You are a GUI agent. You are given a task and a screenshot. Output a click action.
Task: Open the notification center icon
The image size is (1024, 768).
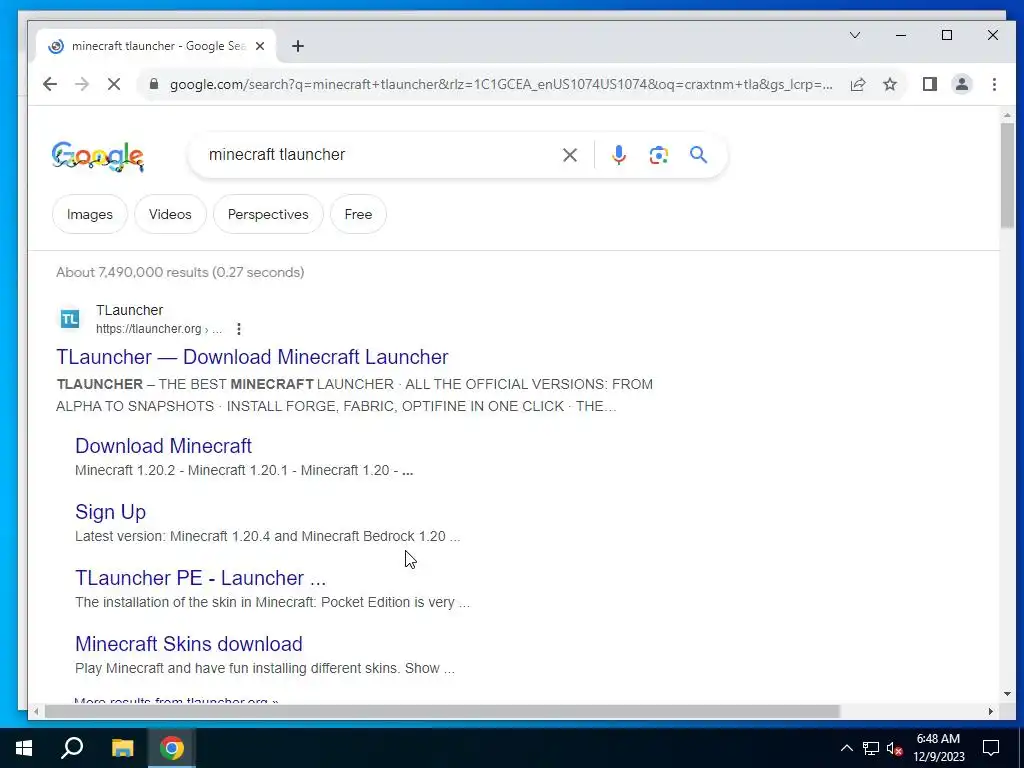click(x=991, y=748)
